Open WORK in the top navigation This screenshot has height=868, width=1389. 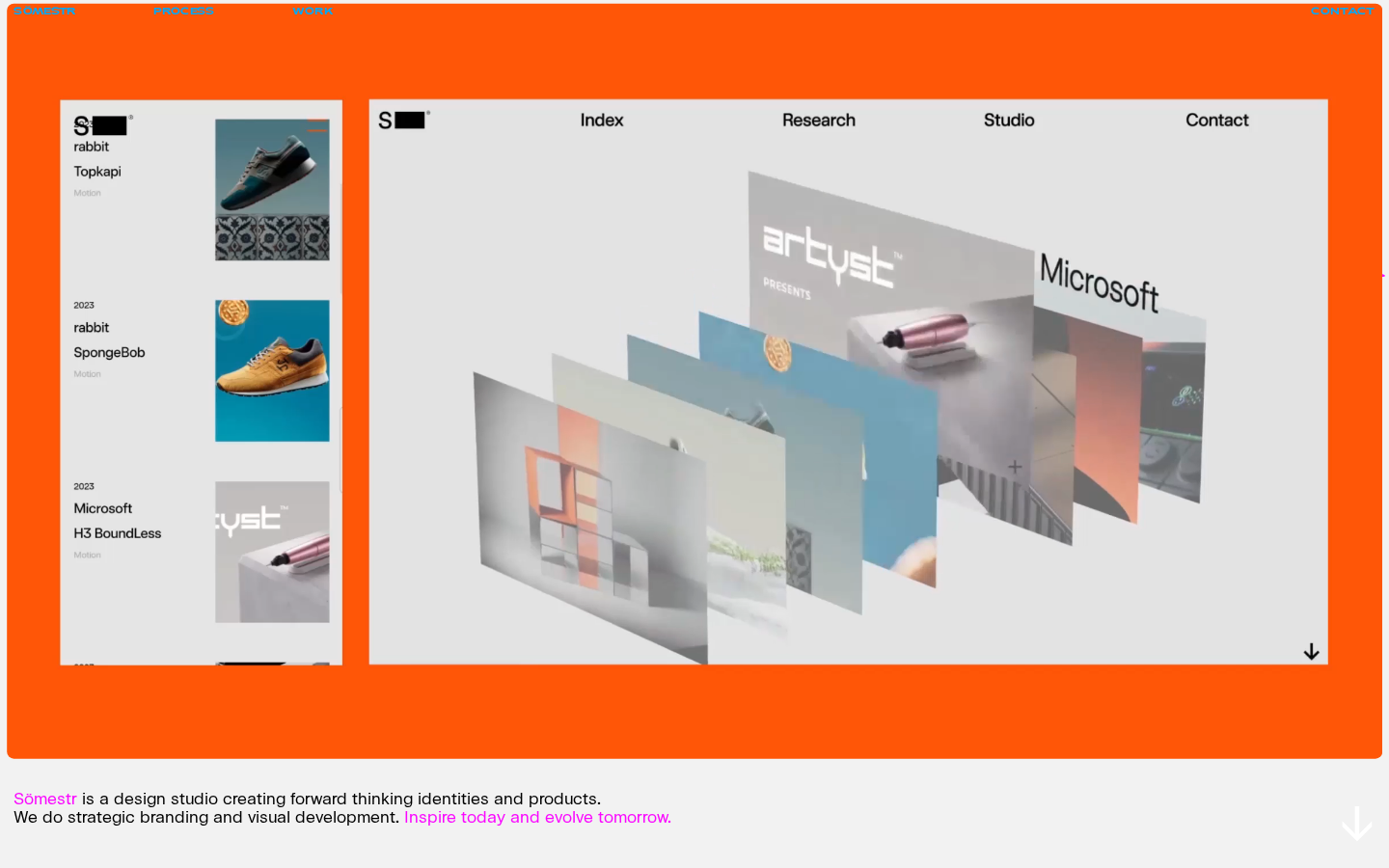(x=313, y=12)
